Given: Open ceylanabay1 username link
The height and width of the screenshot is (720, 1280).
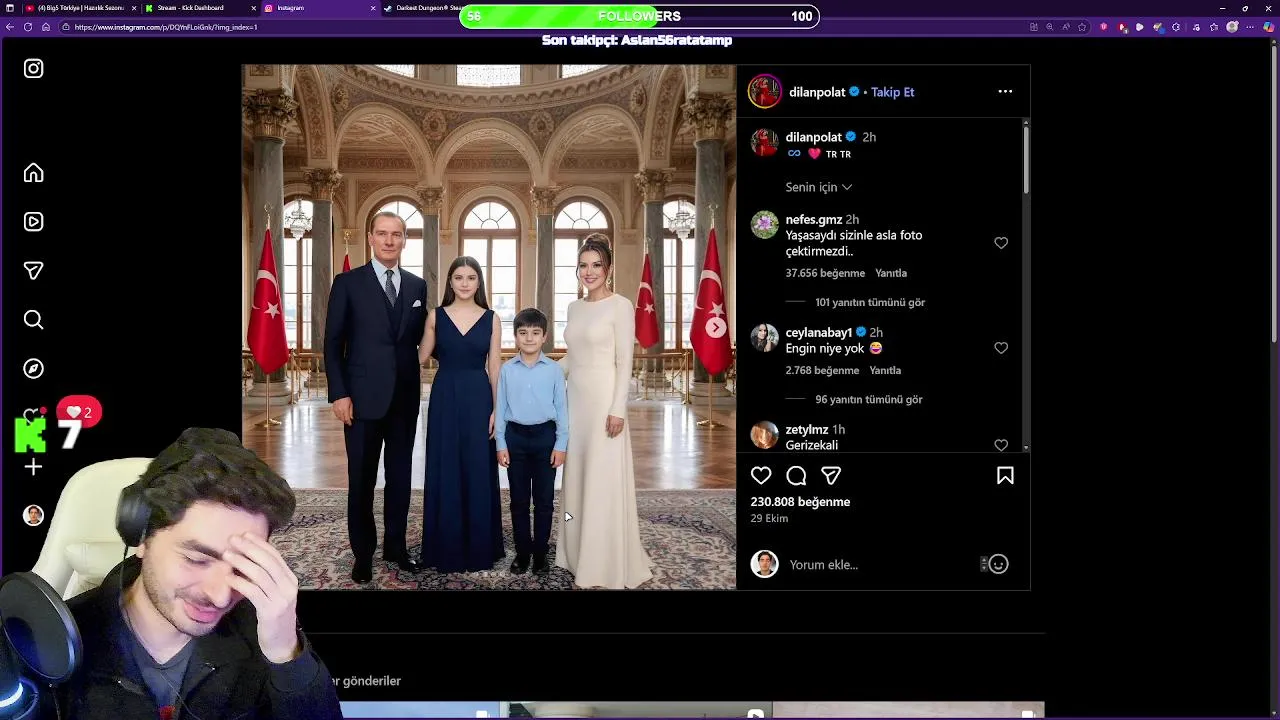Looking at the screenshot, I should (x=819, y=333).
